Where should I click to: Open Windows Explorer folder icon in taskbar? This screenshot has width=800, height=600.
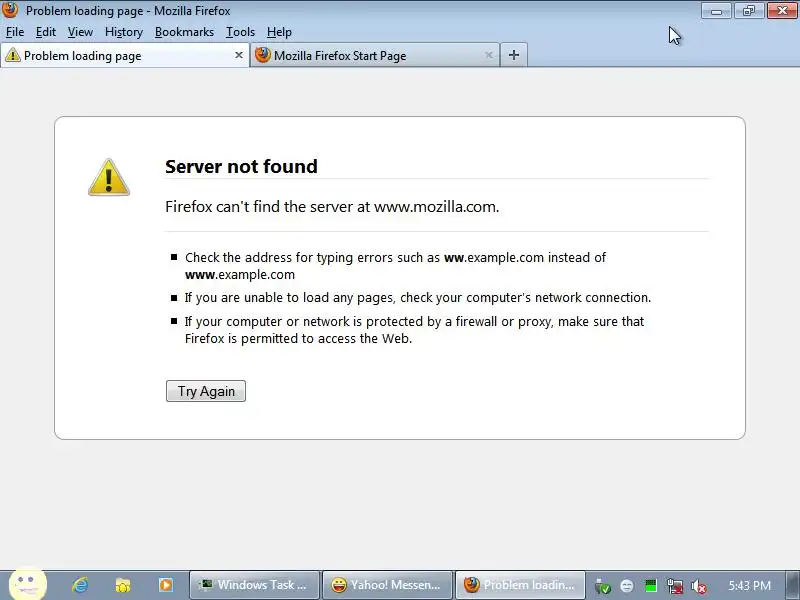123,585
